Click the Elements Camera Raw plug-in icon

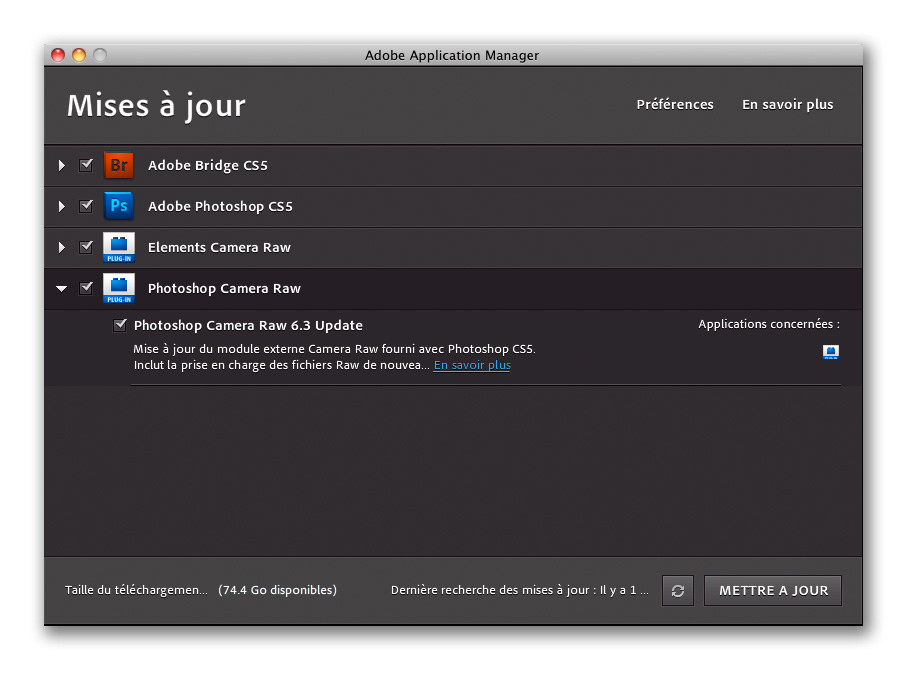[x=119, y=247]
